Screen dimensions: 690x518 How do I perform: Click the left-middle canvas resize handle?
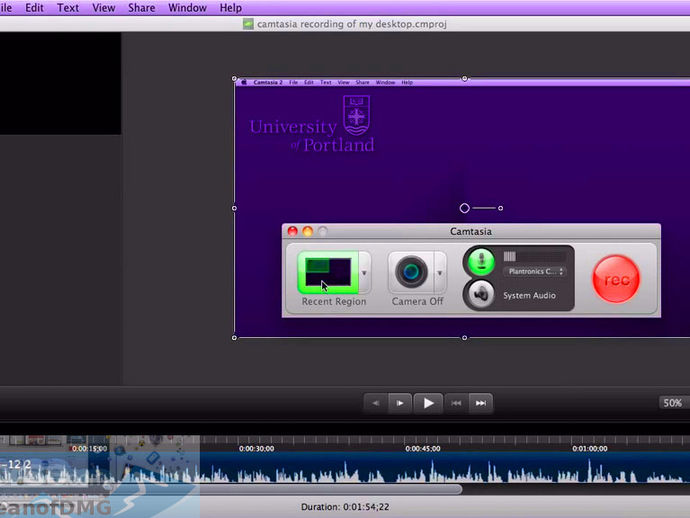click(x=234, y=208)
